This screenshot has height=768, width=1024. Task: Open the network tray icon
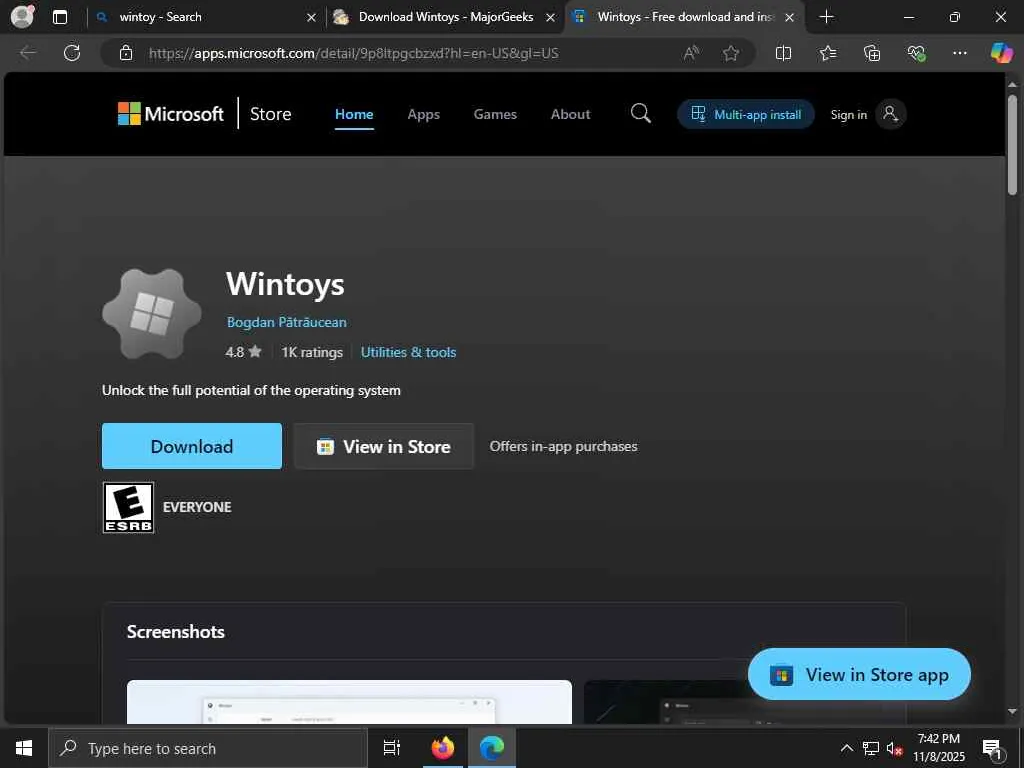[x=871, y=748]
